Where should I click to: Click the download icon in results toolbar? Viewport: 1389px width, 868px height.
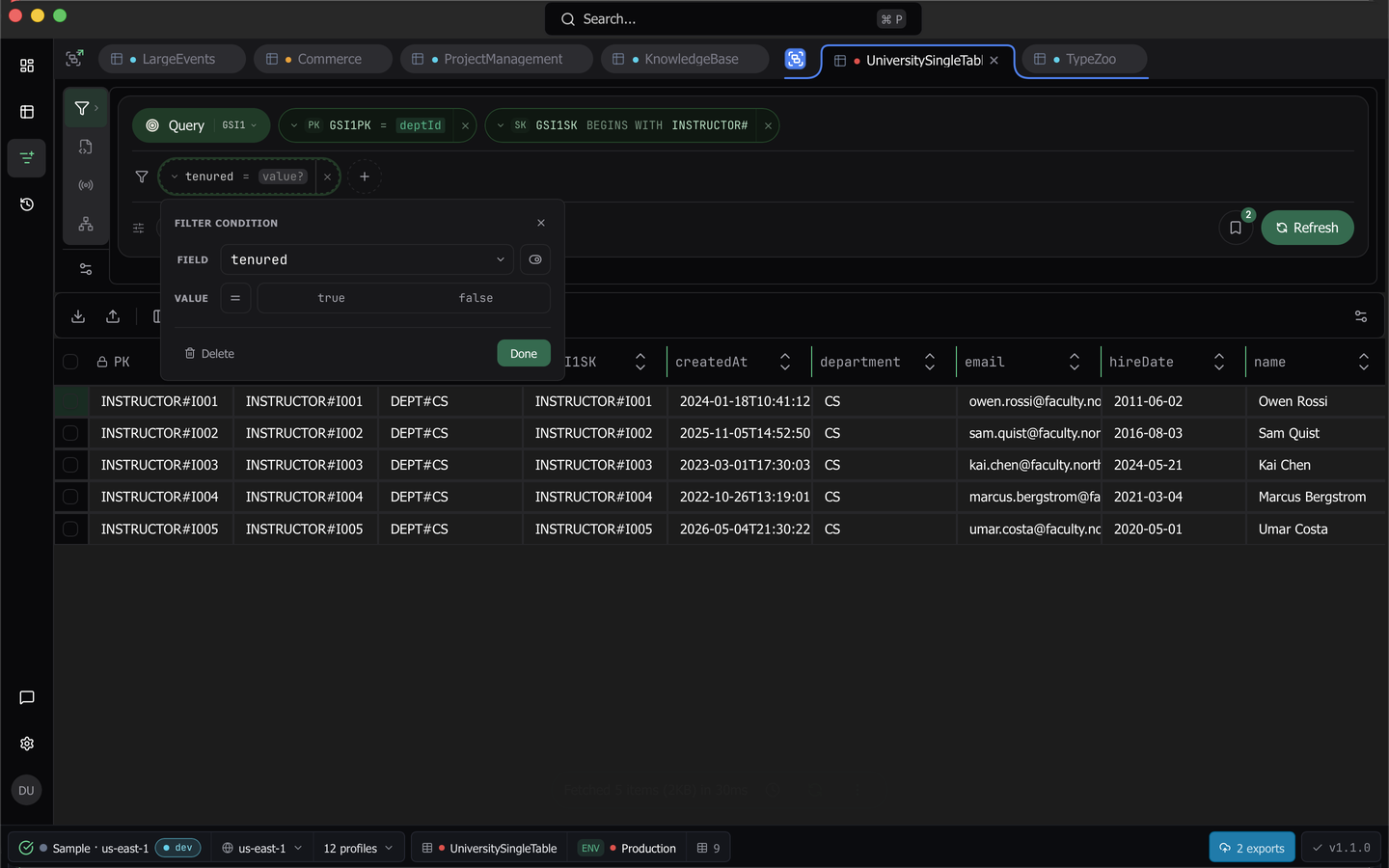78,316
